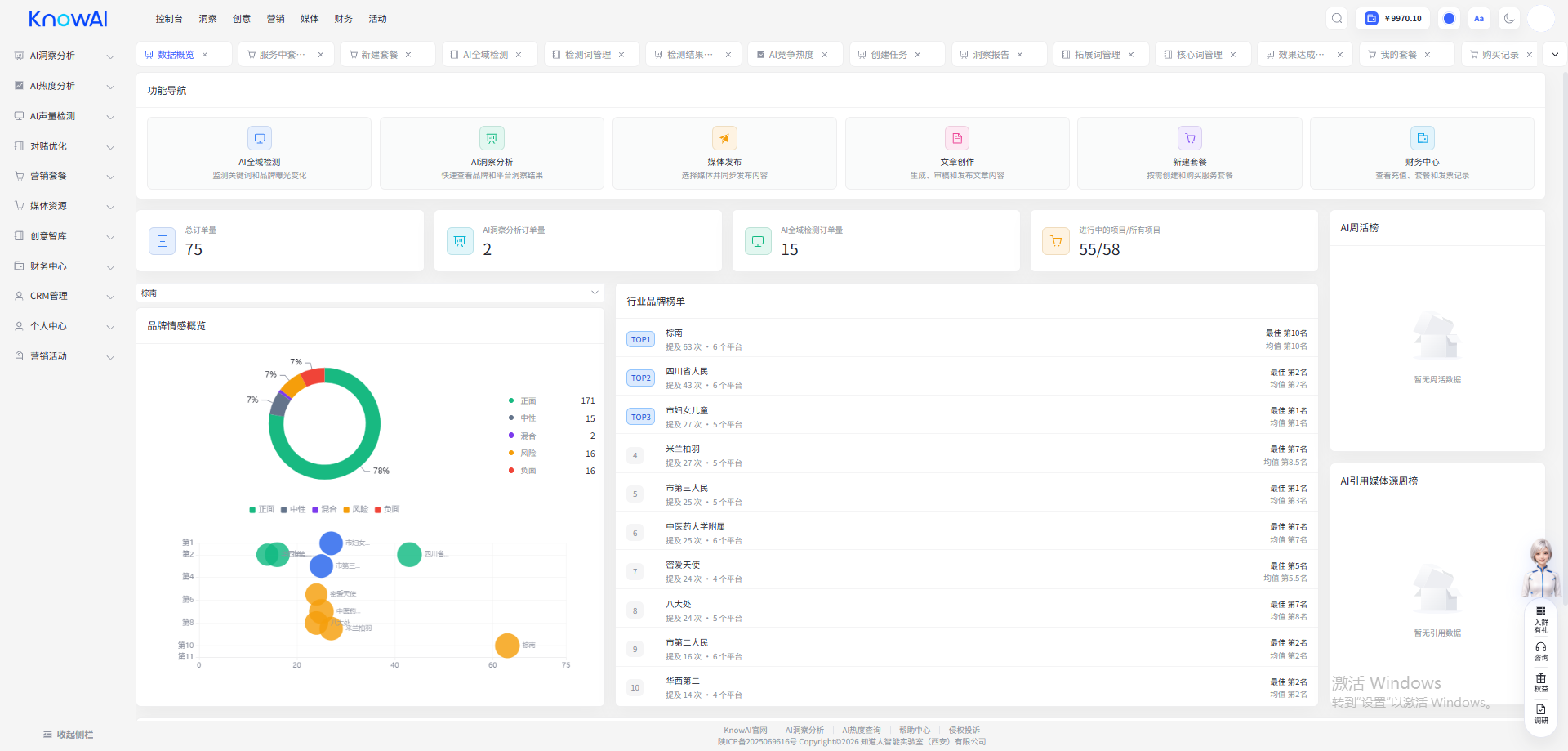Select the TOP1 棕南 ranking row

coord(967,339)
